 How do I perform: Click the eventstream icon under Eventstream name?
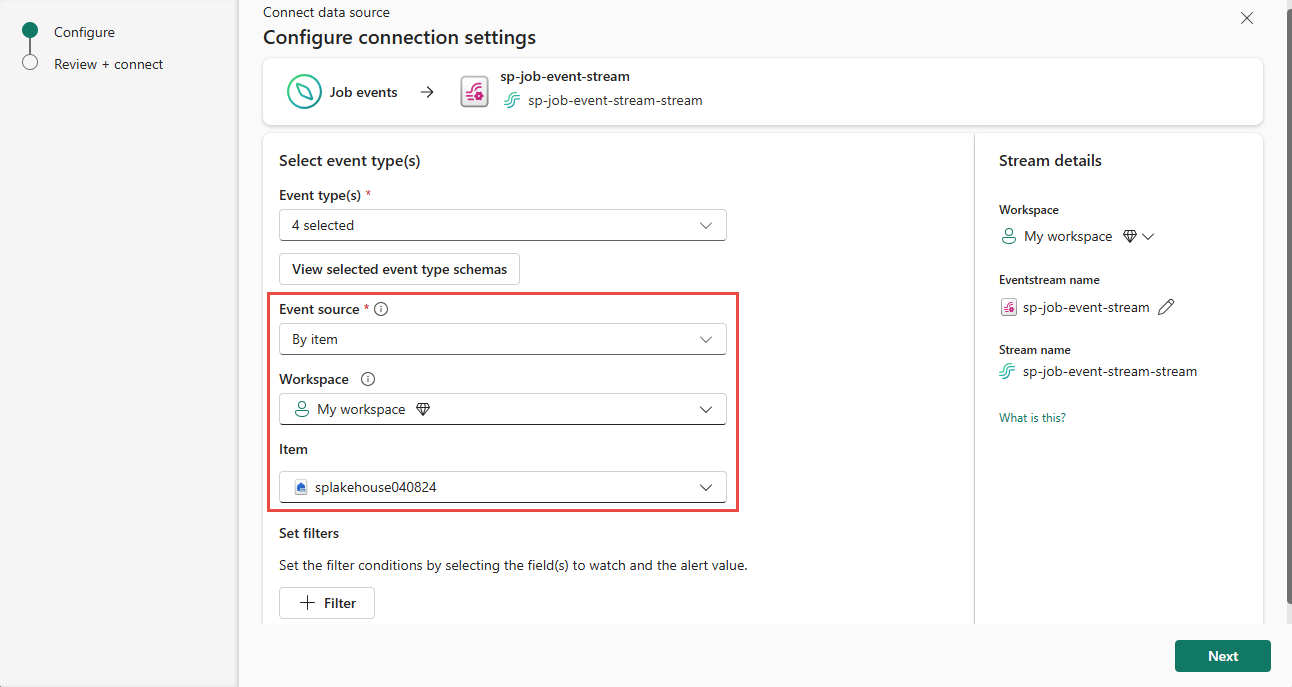(1008, 307)
